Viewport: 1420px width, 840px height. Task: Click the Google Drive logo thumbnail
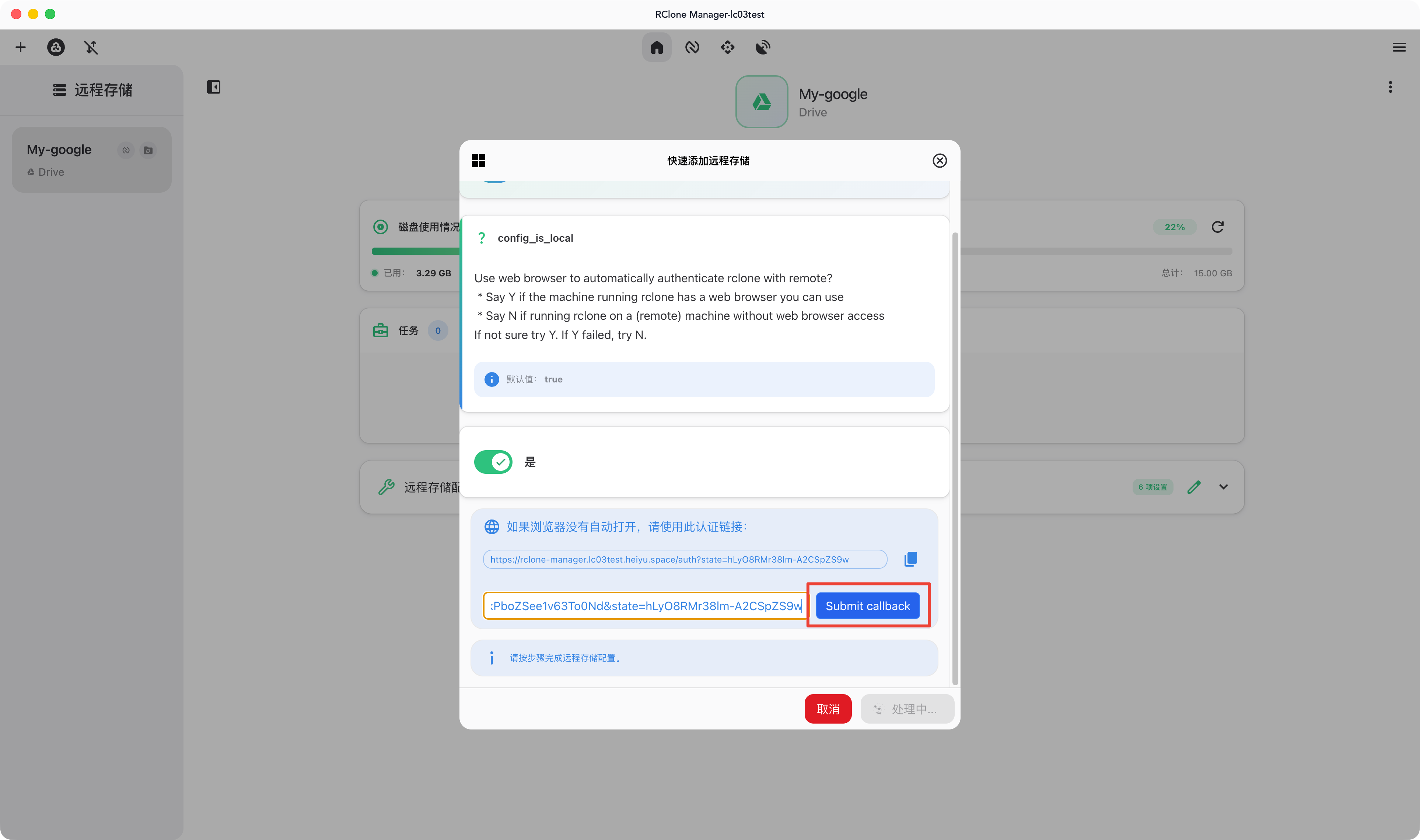pos(761,102)
